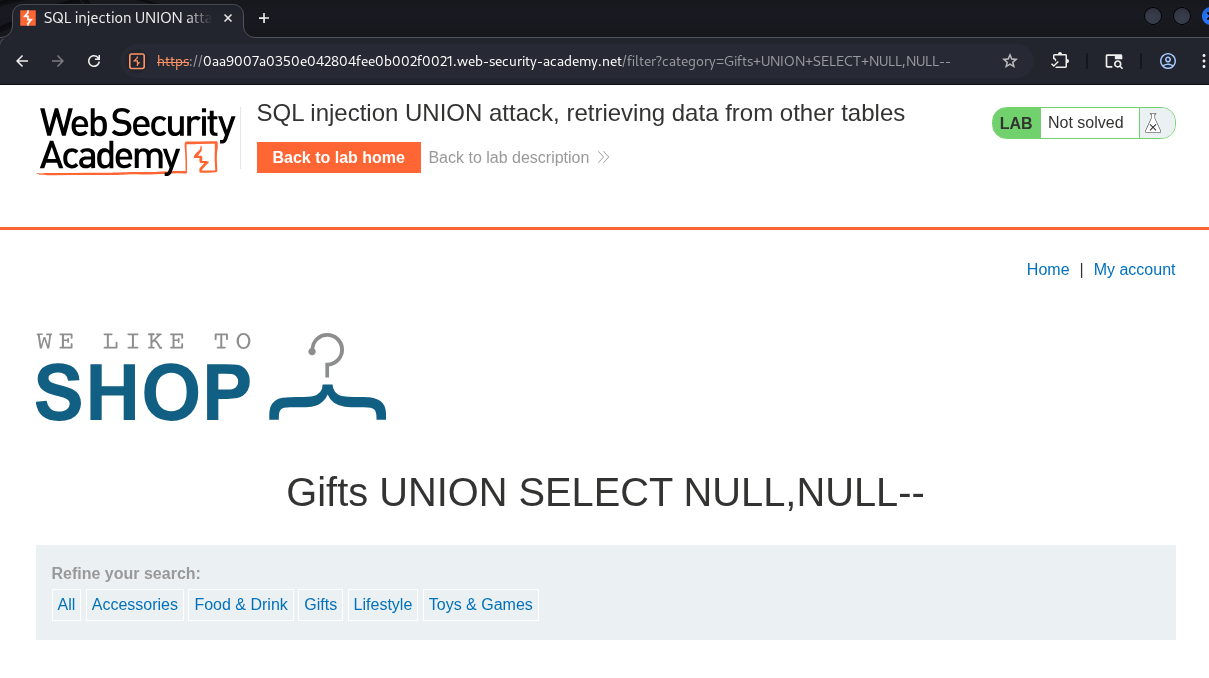This screenshot has height=678, width=1209.
Task: Reload the current page
Action: click(94, 61)
